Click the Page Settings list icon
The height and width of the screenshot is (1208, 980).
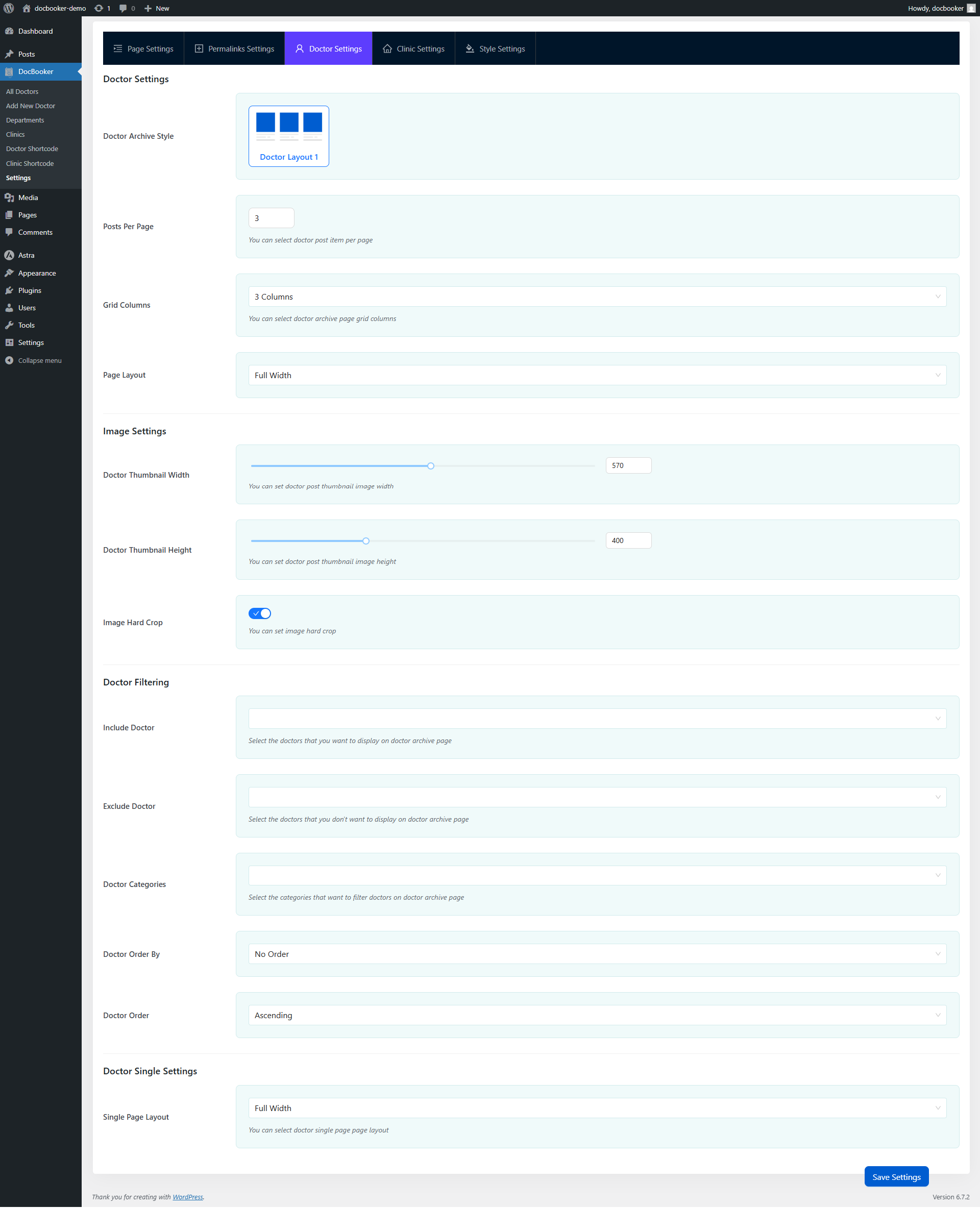coord(117,48)
